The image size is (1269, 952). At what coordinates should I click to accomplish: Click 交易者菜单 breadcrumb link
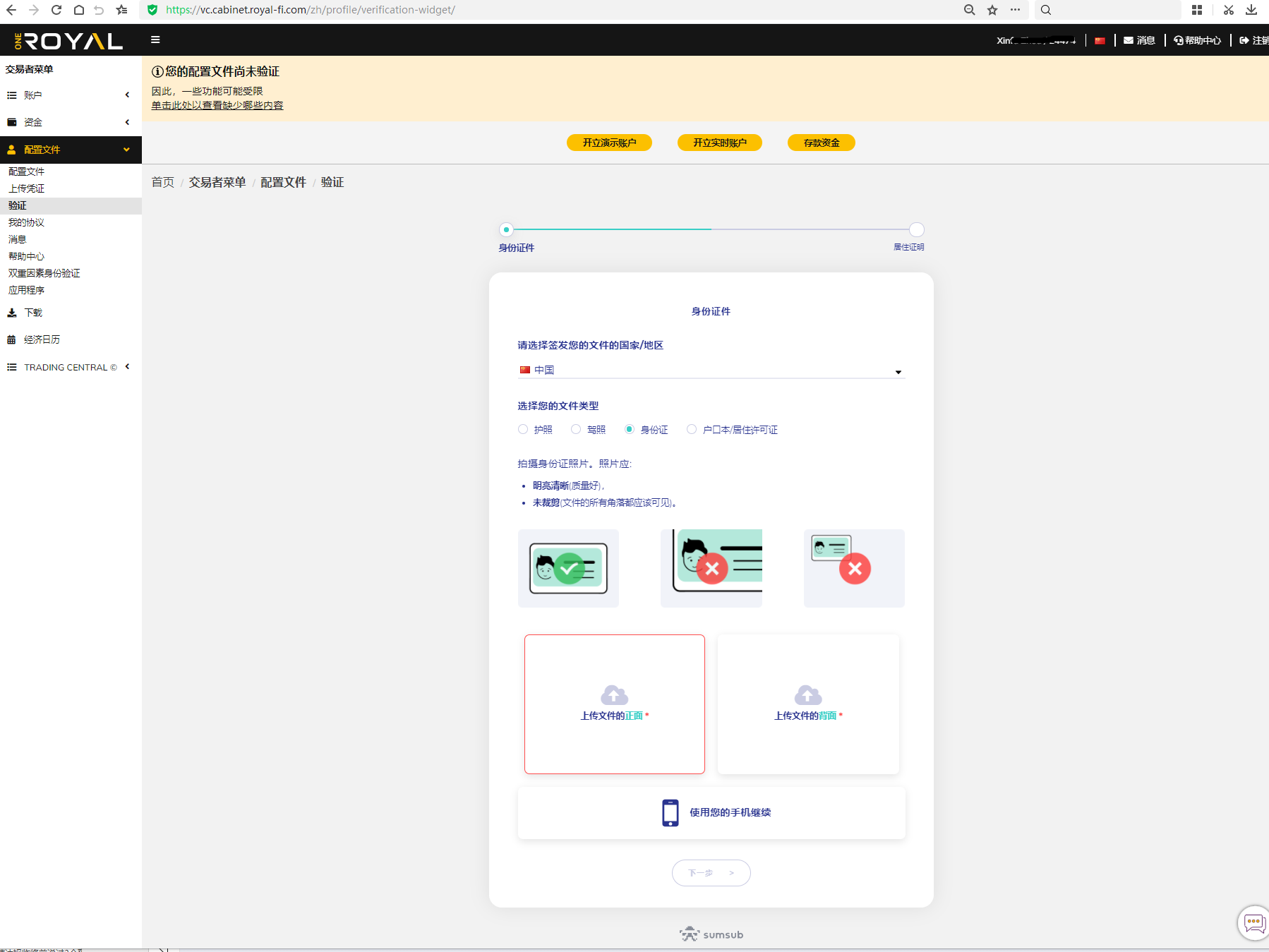[217, 182]
